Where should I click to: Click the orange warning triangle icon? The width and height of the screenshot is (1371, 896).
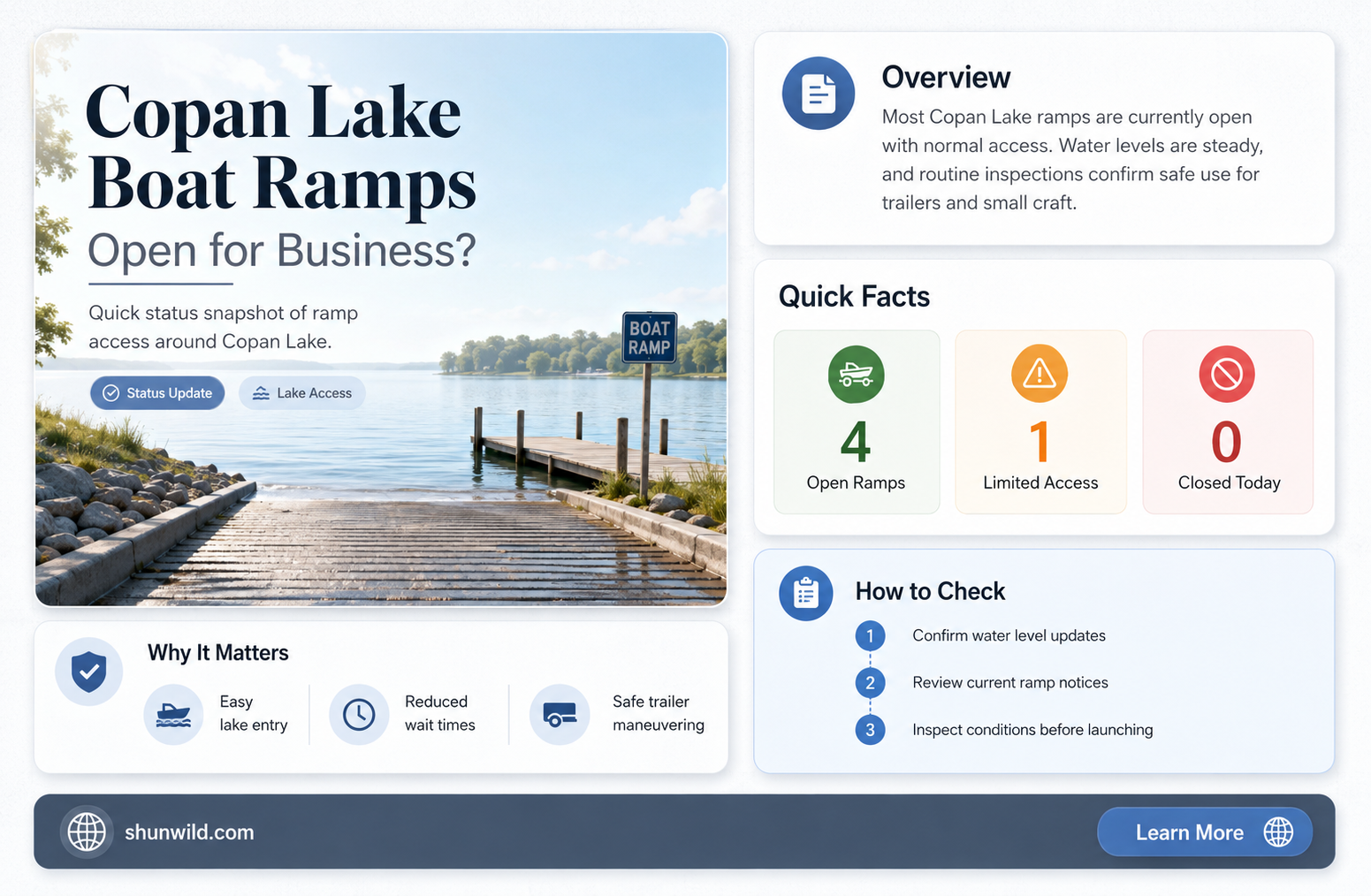1040,374
